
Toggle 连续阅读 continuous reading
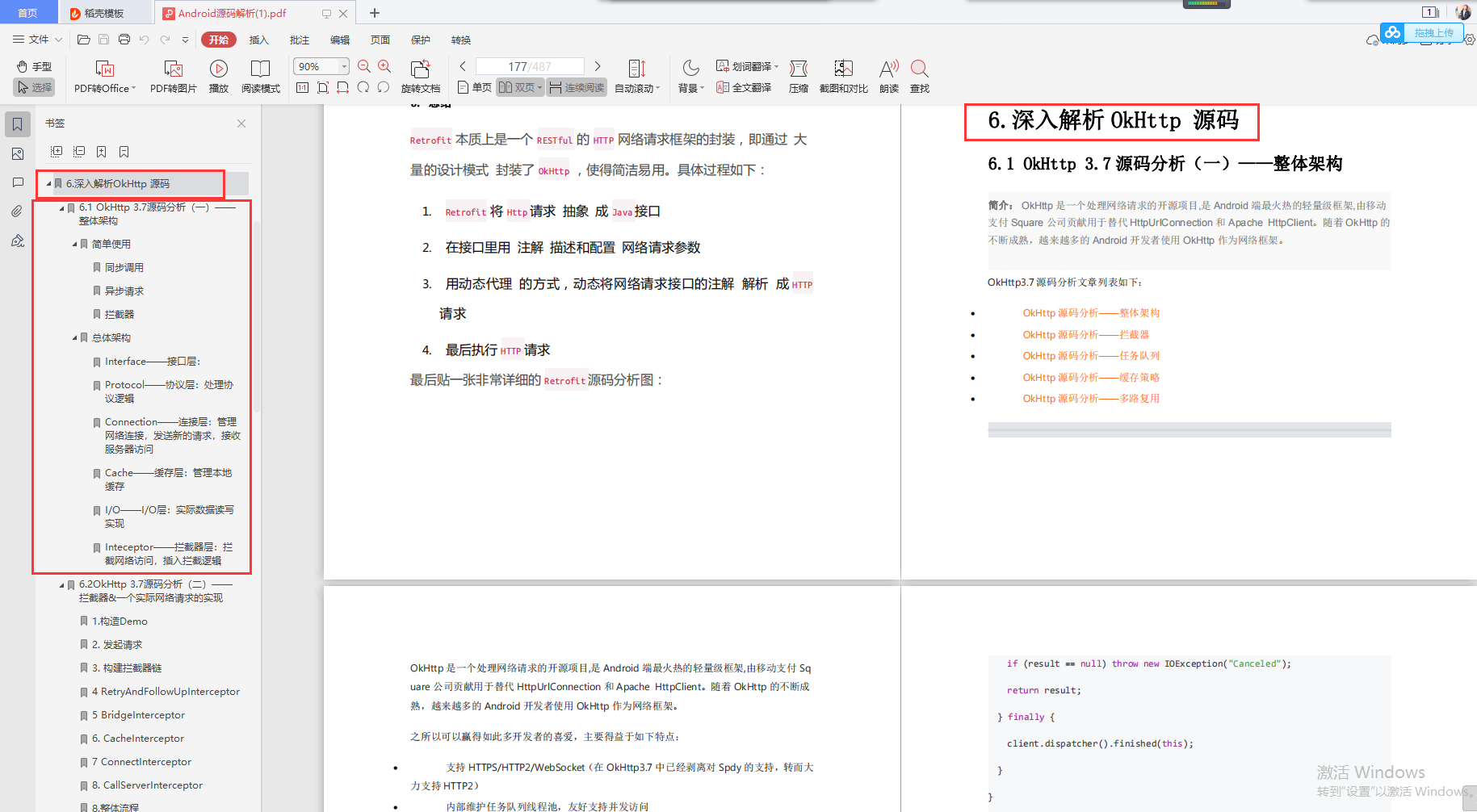[577, 87]
